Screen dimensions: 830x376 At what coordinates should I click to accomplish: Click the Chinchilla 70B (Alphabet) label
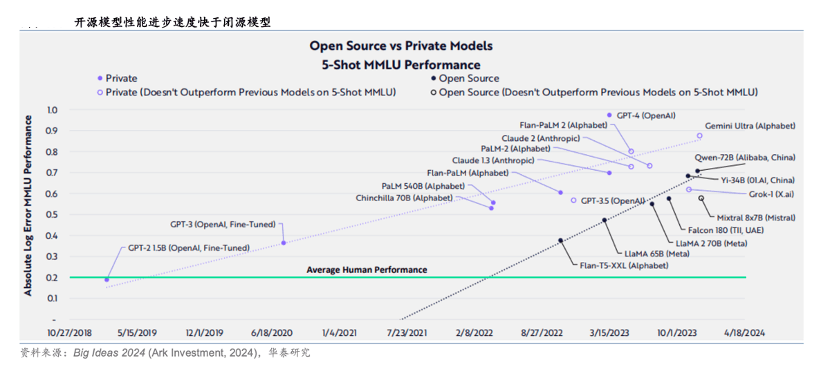click(404, 198)
